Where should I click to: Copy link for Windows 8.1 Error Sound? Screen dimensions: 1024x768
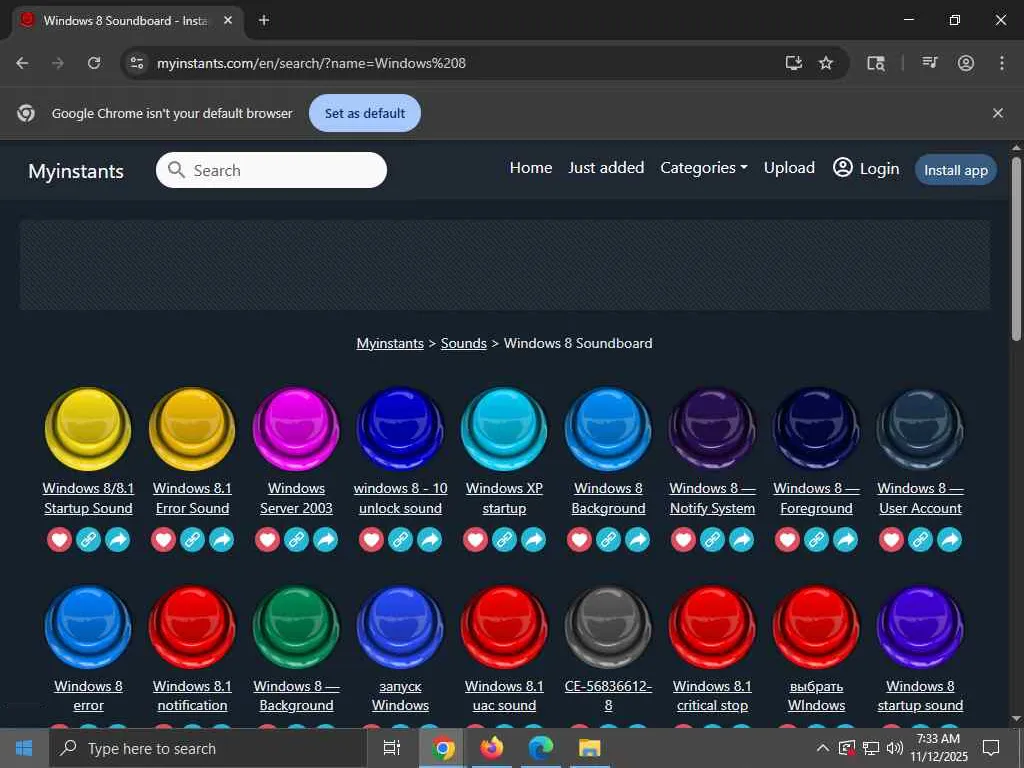click(192, 539)
